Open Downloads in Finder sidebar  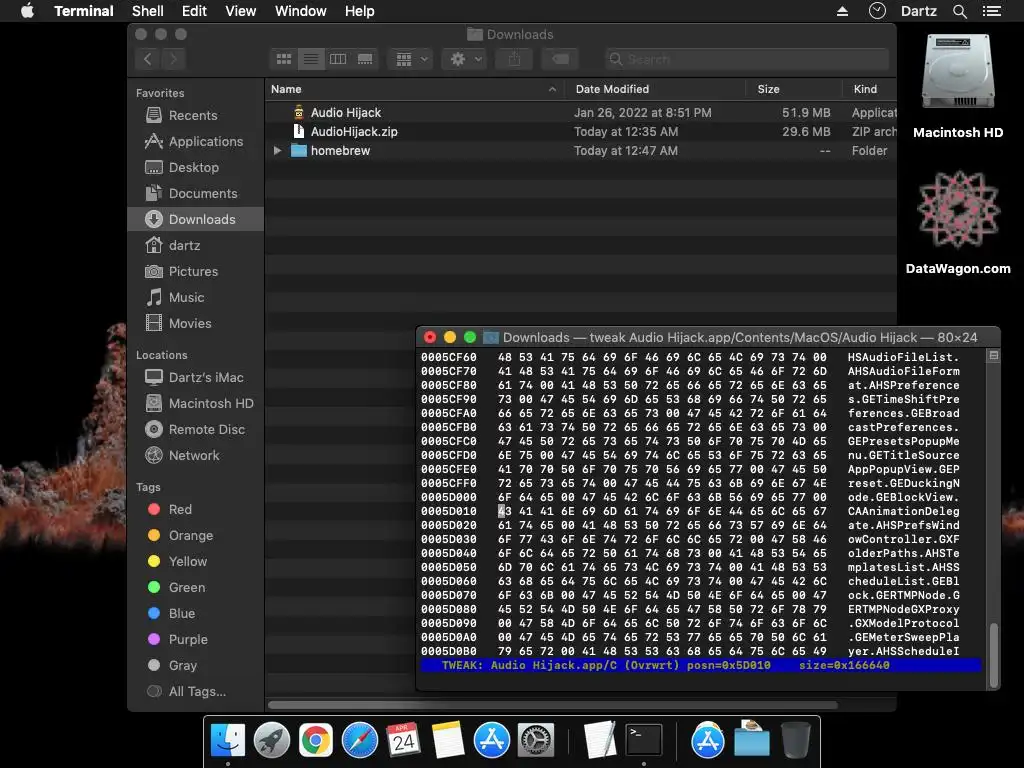click(196, 219)
